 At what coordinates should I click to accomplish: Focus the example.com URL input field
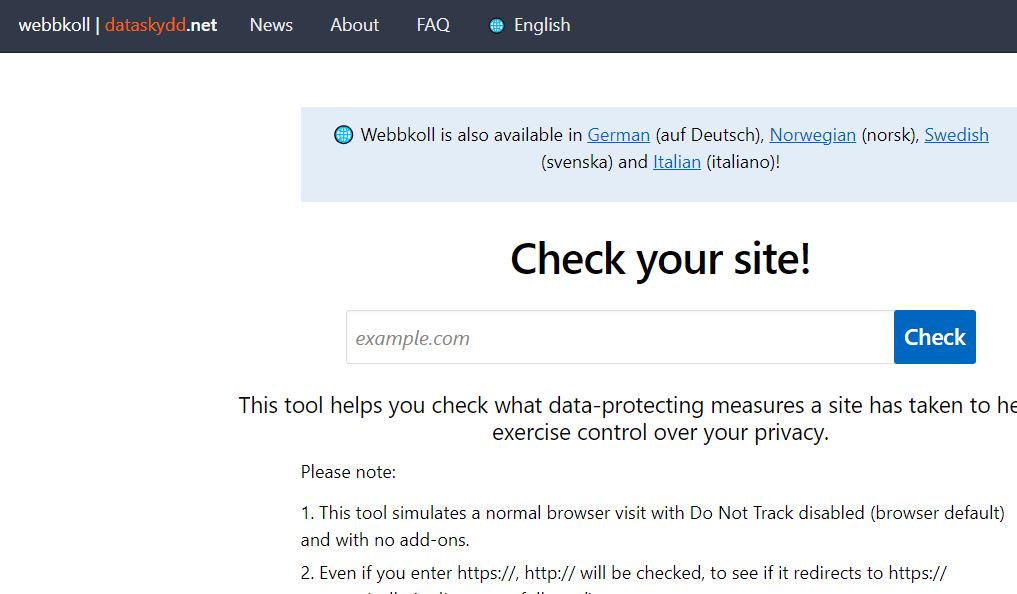point(620,337)
